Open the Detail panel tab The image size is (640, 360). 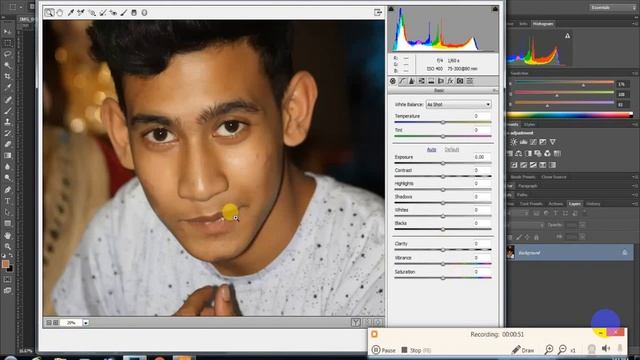tap(412, 81)
